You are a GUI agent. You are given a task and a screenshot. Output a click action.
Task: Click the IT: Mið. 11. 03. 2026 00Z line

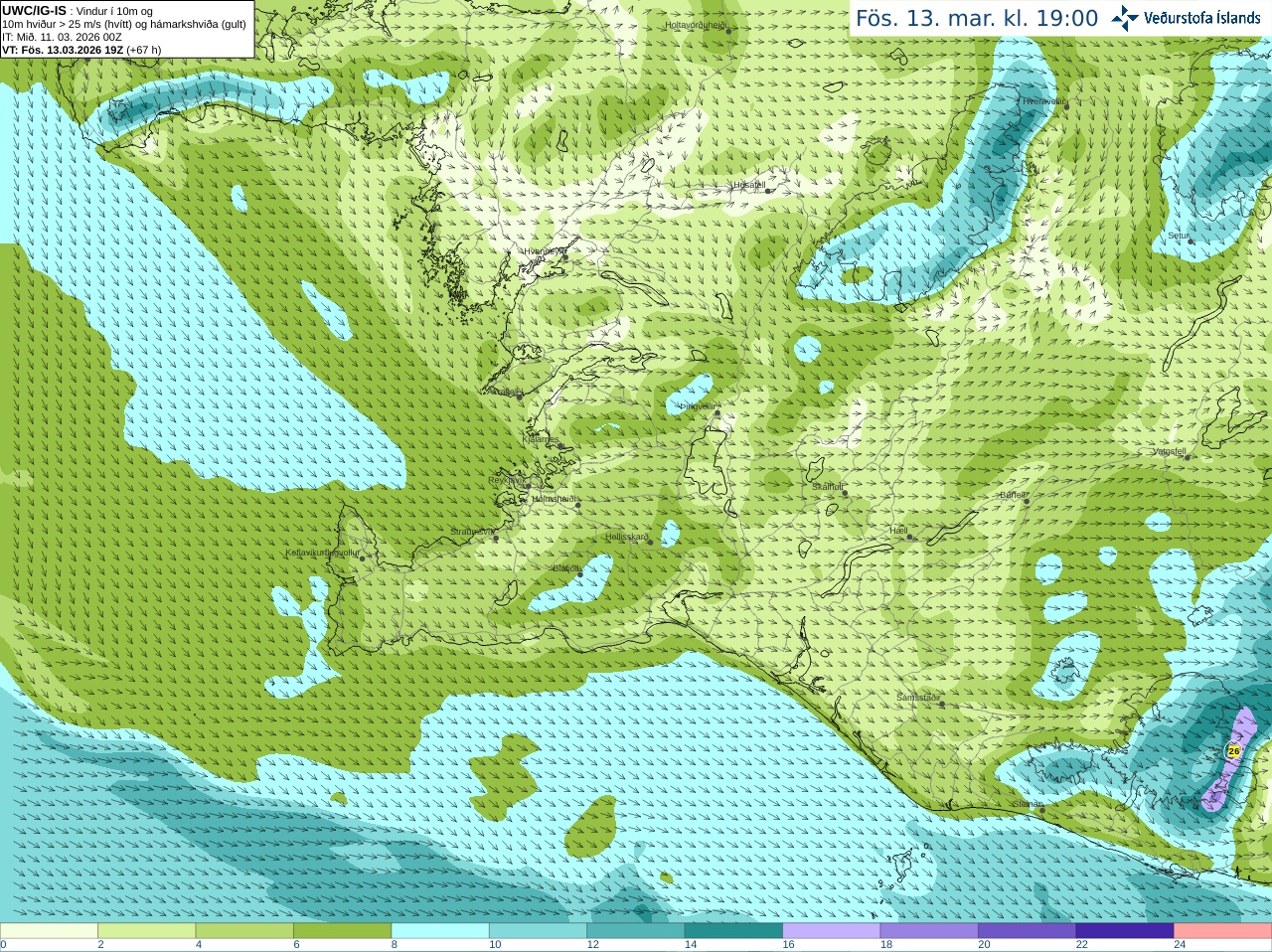click(x=62, y=37)
